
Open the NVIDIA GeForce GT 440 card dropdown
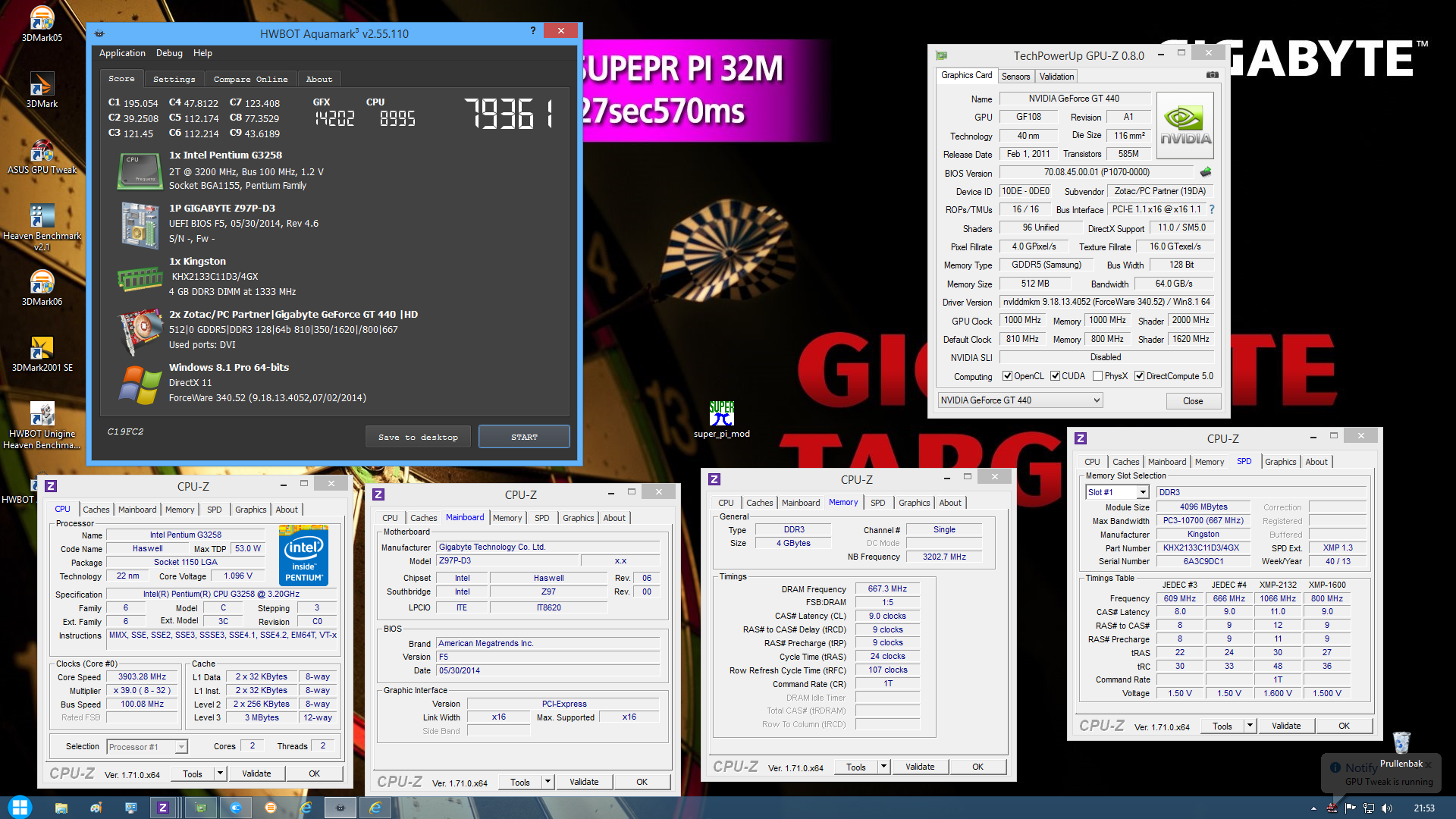click(x=1020, y=400)
